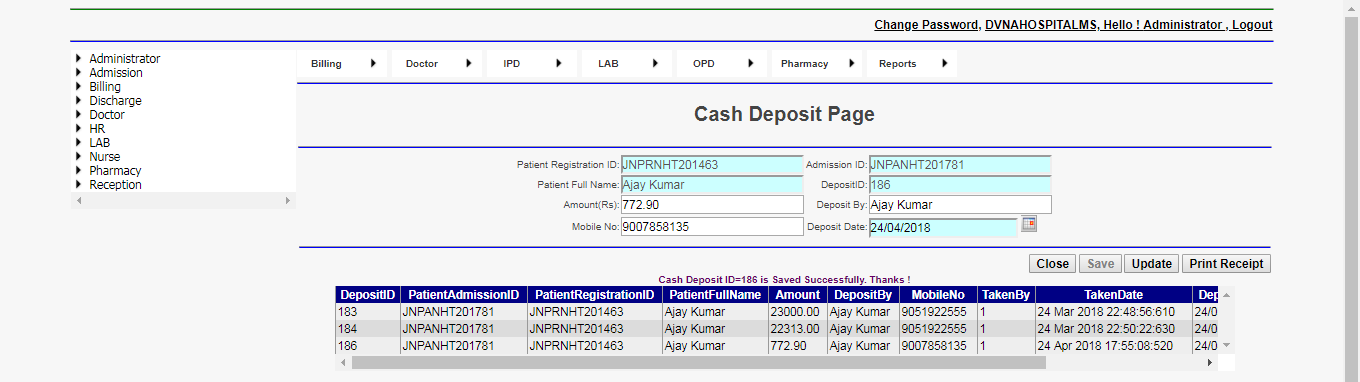Open the Pharmacy top menu

click(817, 64)
